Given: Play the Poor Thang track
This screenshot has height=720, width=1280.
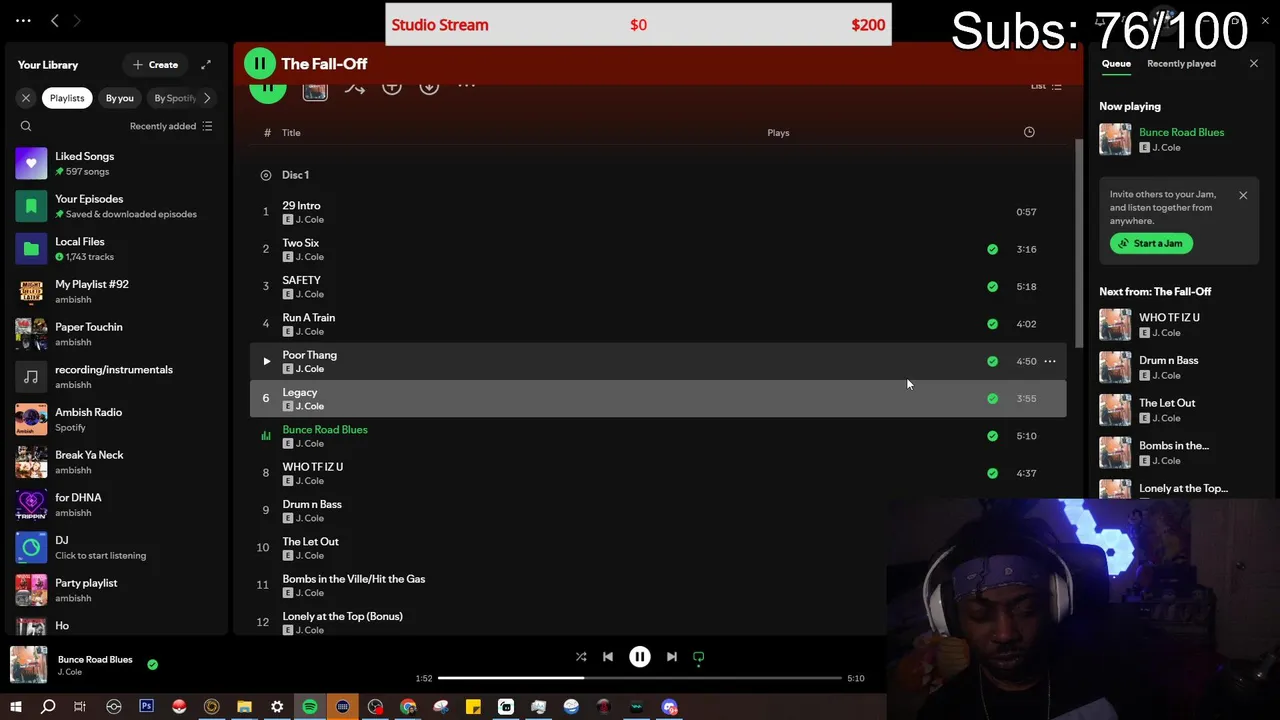Looking at the screenshot, I should [x=266, y=361].
